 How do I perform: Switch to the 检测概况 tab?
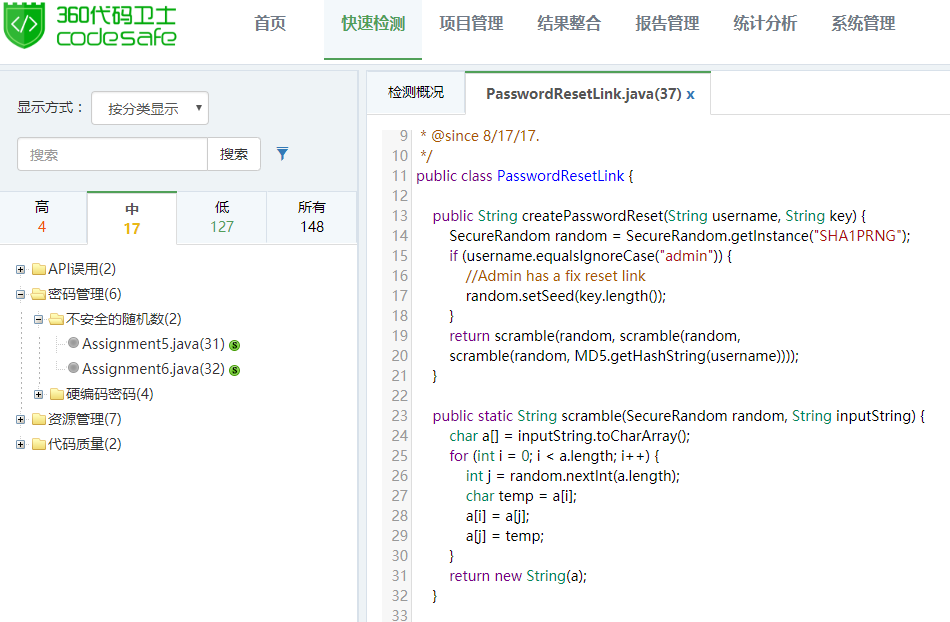tap(416, 93)
